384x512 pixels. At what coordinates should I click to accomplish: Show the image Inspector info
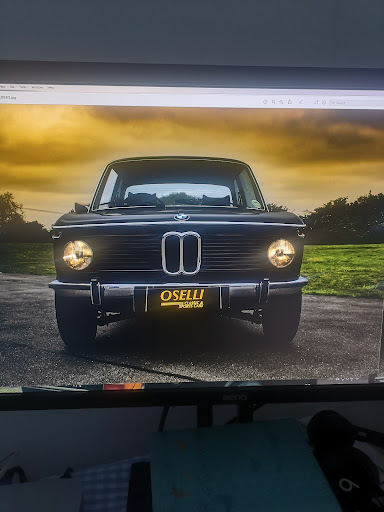coord(265,102)
